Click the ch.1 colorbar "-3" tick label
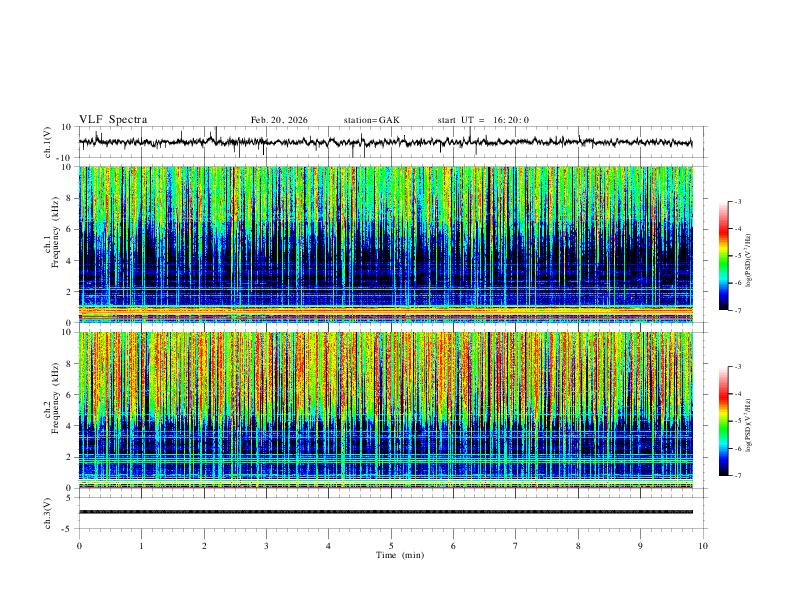The width and height of the screenshot is (792, 612). click(737, 201)
